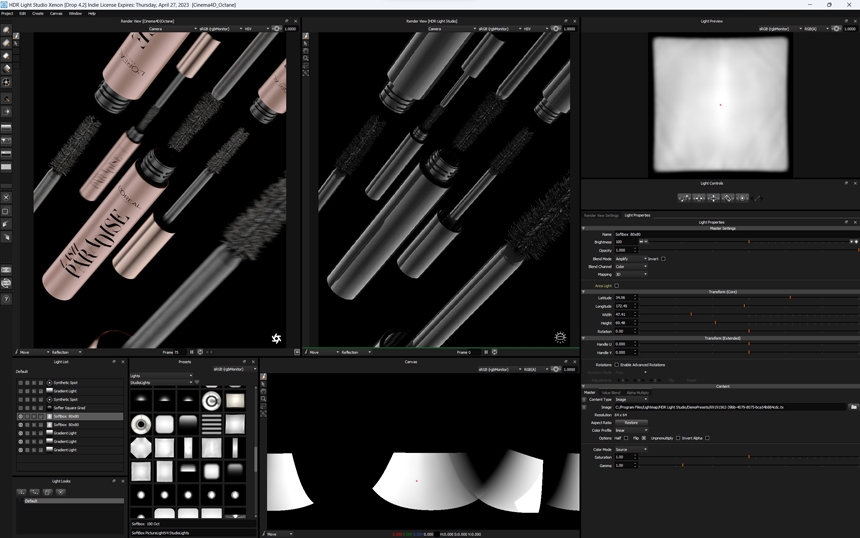Click the Gamma slider track
860x538 pixels.
pyautogui.click(x=749, y=465)
